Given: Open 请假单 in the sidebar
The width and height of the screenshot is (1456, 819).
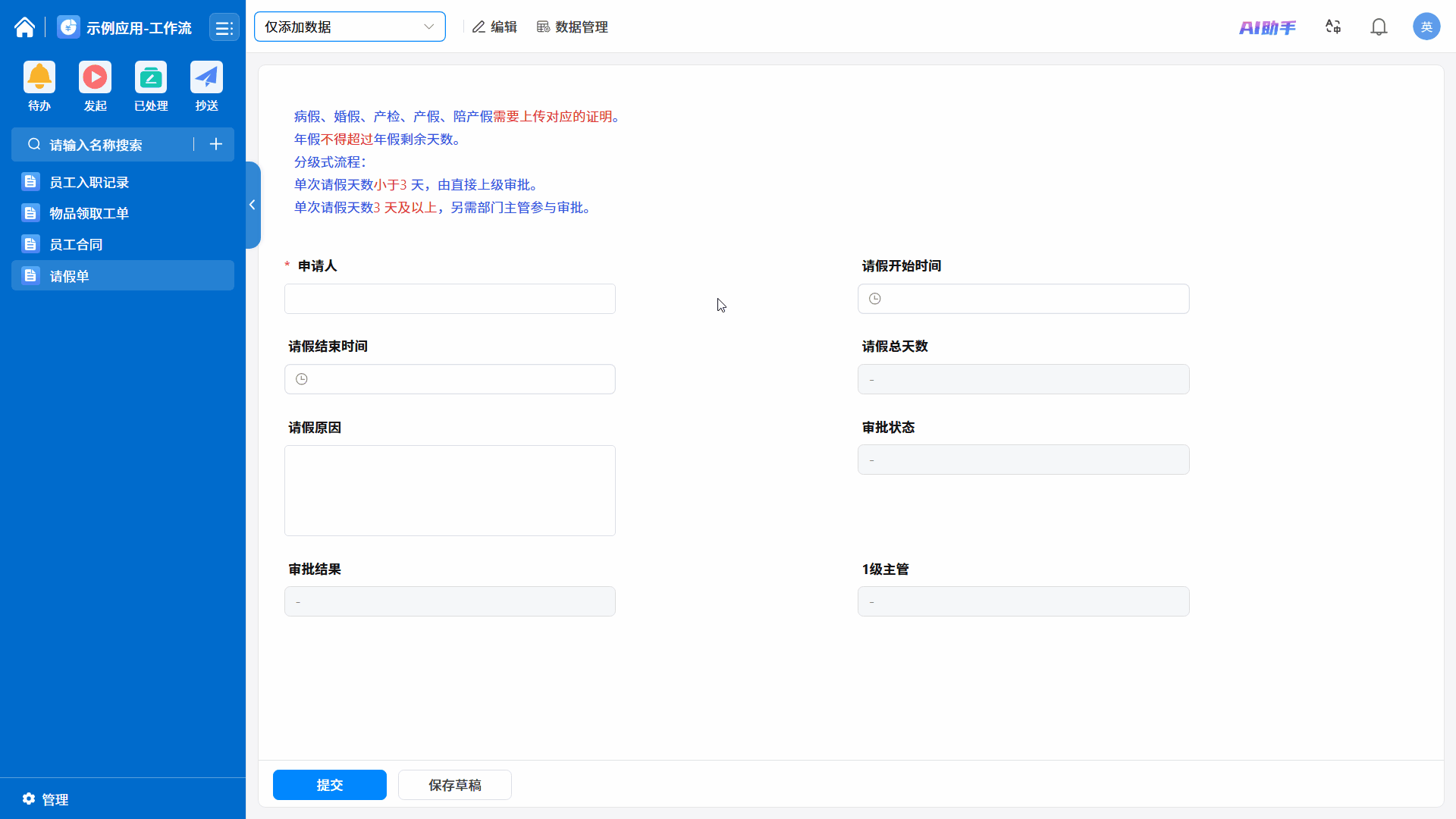Looking at the screenshot, I should 123,275.
